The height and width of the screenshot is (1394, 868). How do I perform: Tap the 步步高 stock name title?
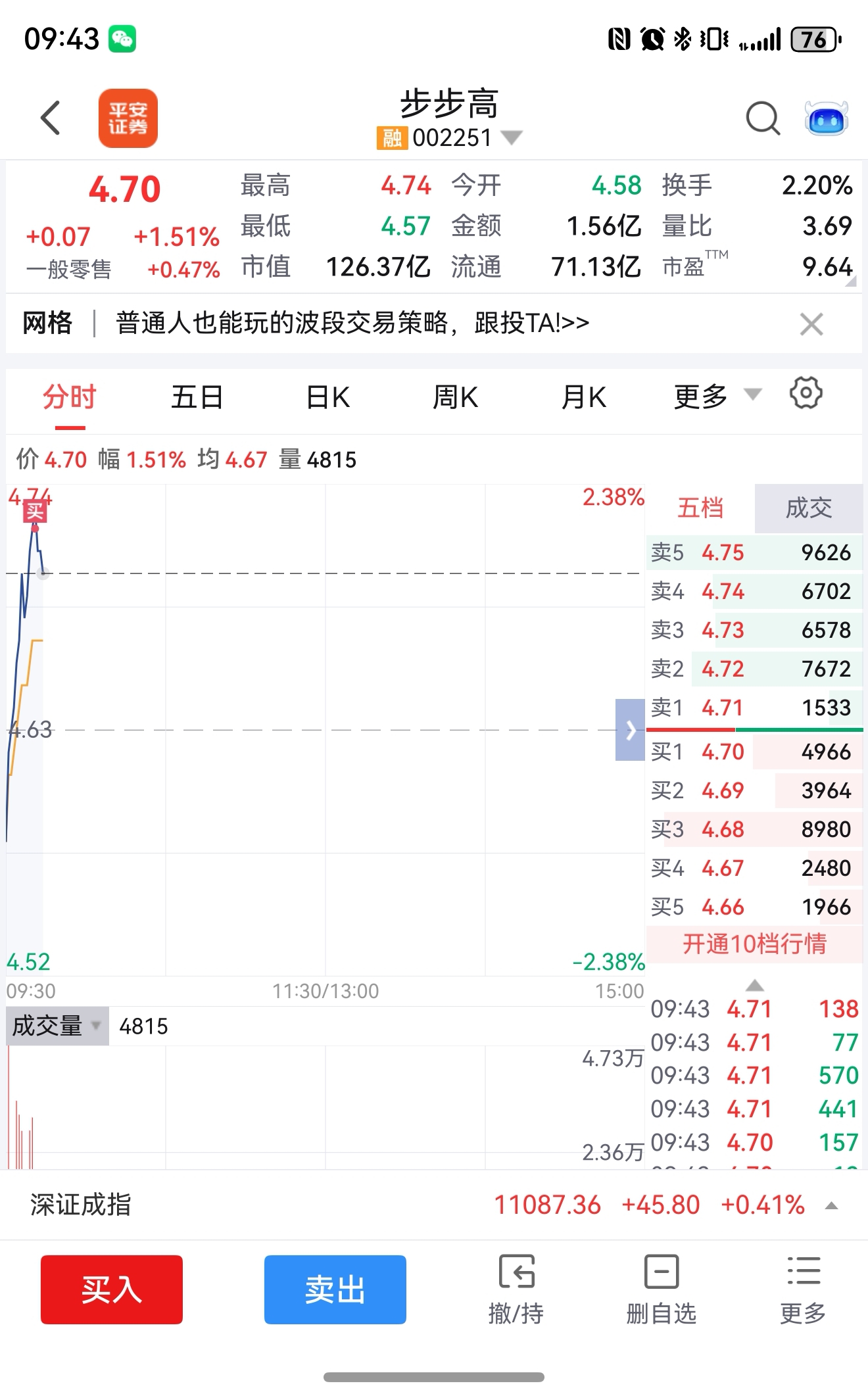449,103
